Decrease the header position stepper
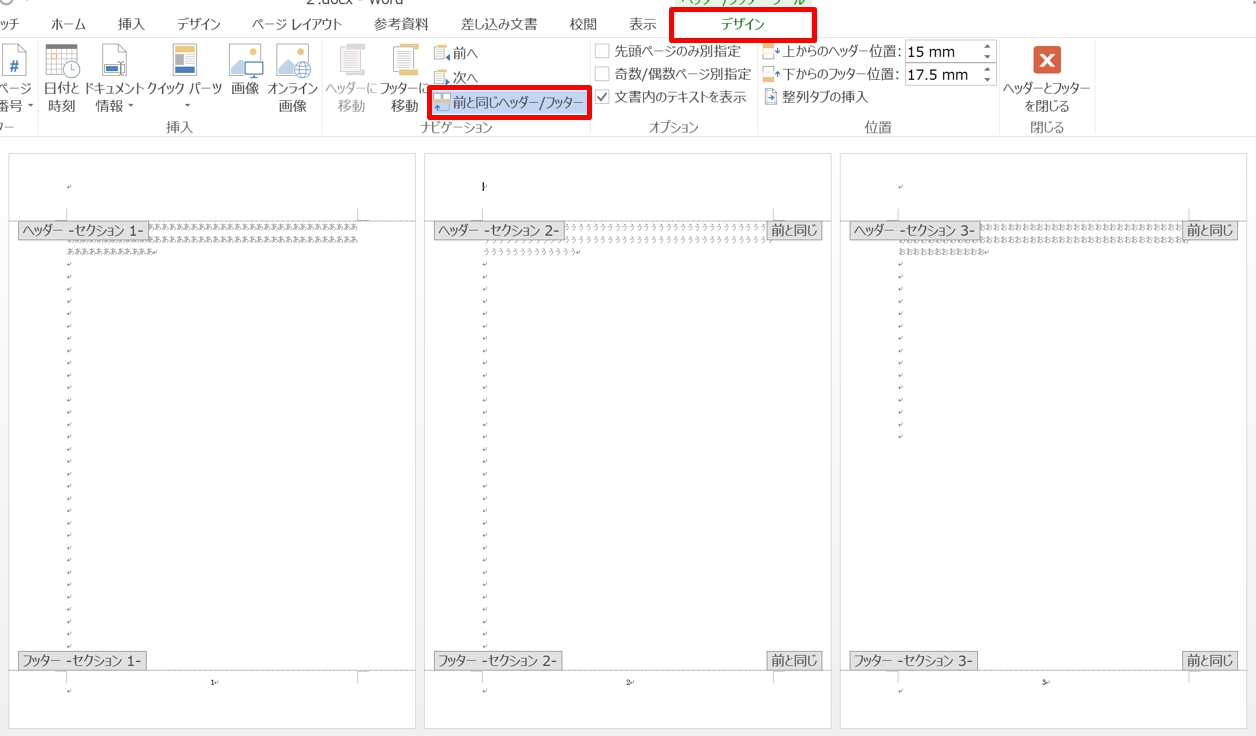The width and height of the screenshot is (1256, 736). [x=988, y=57]
